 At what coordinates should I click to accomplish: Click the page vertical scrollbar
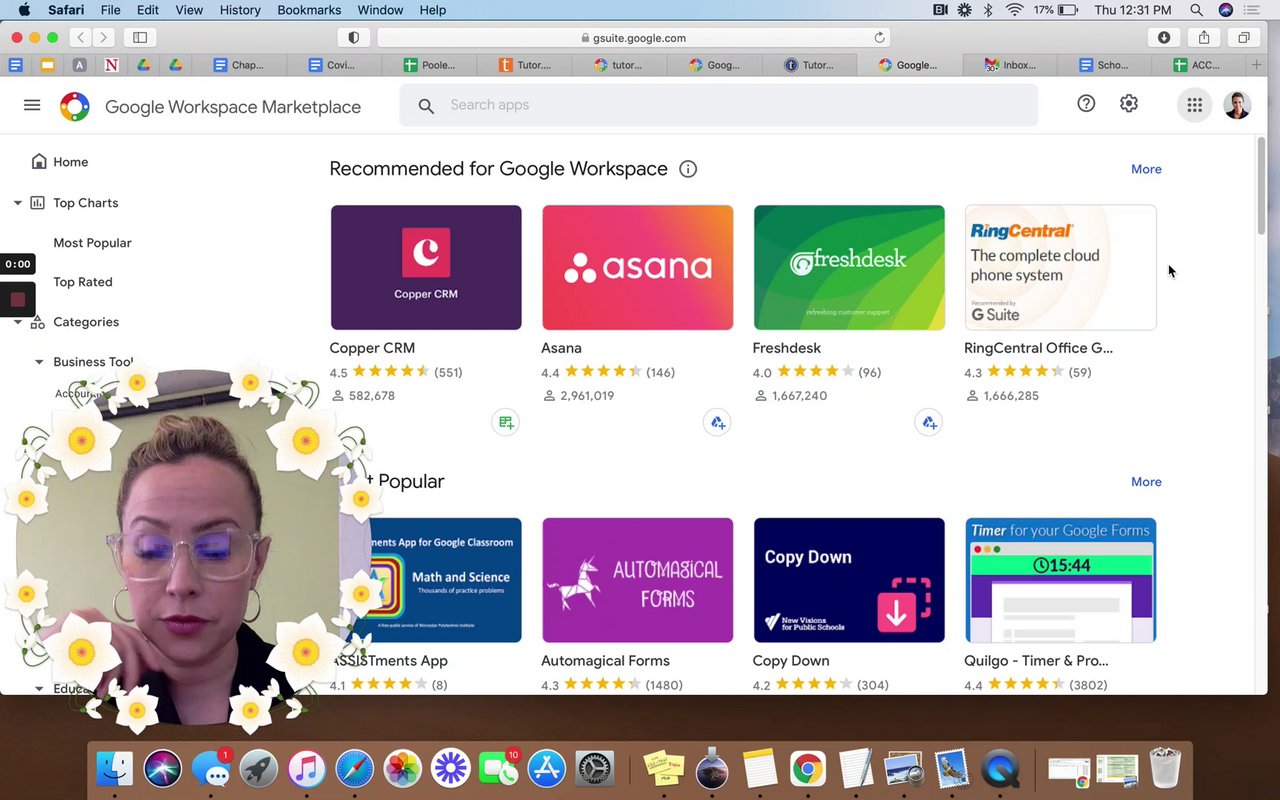pyautogui.click(x=1261, y=186)
